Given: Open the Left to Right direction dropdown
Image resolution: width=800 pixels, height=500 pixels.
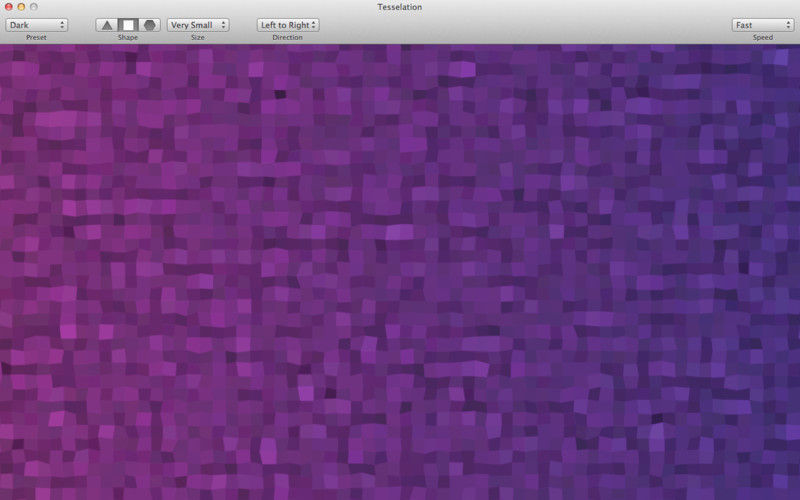Looking at the screenshot, I should click(x=288, y=25).
